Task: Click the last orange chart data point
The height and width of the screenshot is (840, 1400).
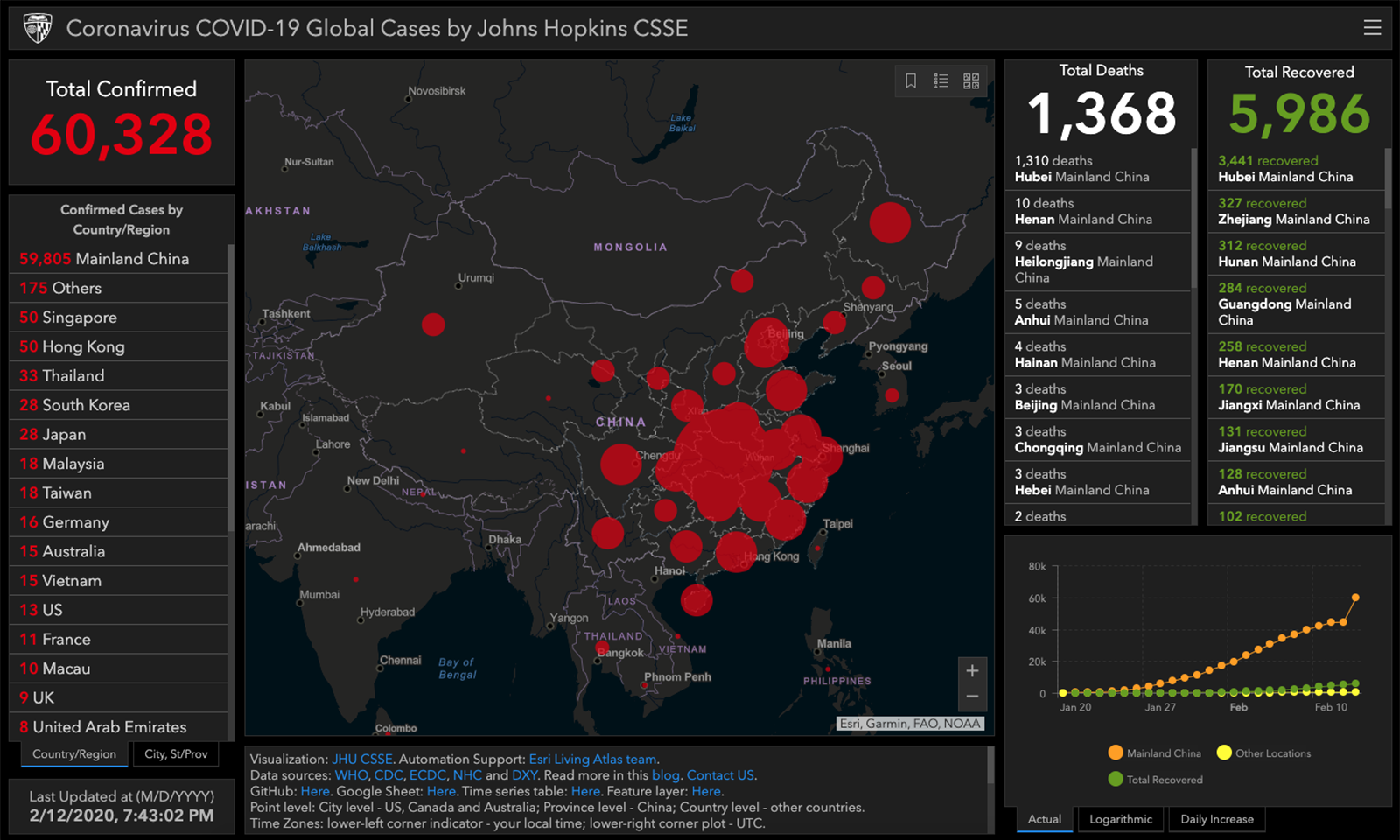Action: tap(1355, 598)
